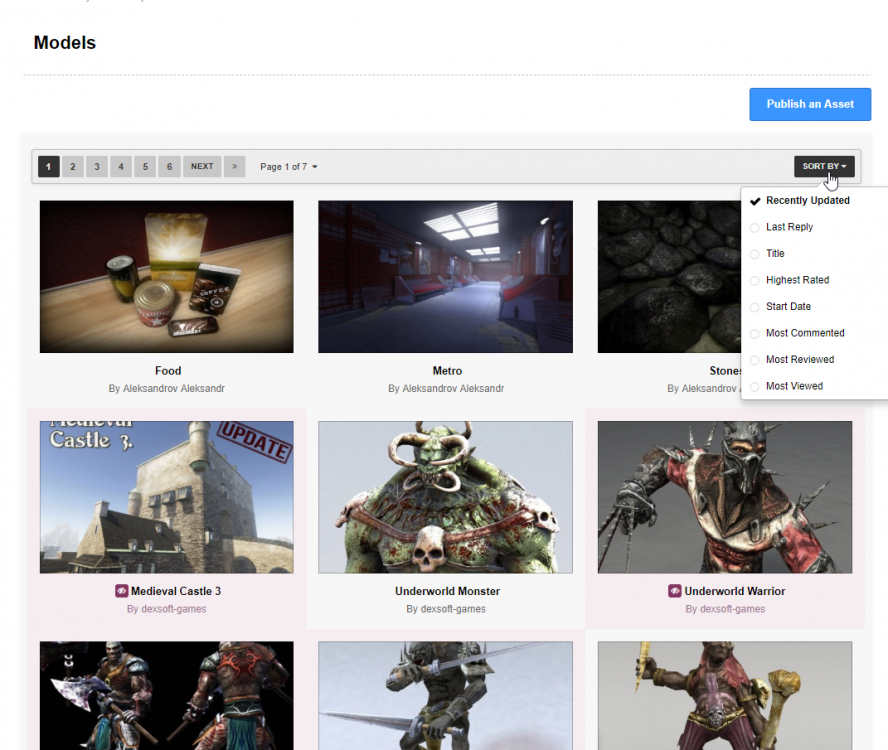
Task: Sort by Start Date
Action: (788, 307)
